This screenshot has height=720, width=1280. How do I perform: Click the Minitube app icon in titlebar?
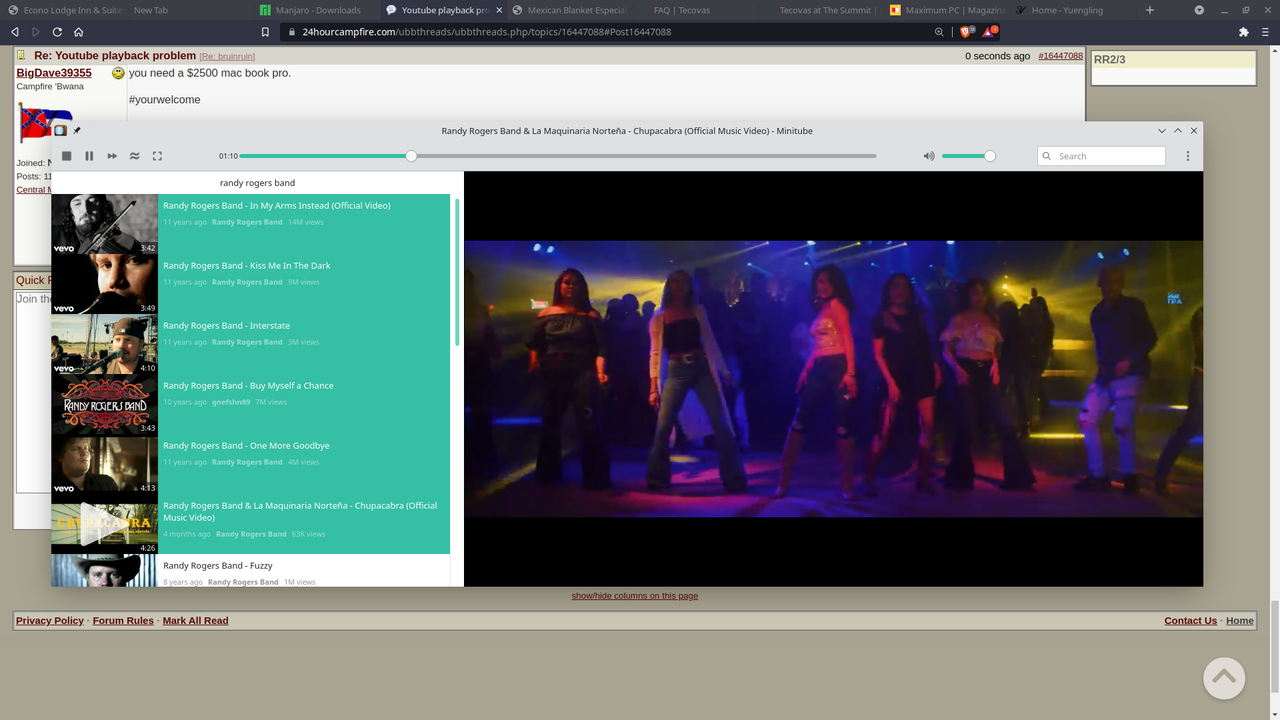(x=60, y=131)
